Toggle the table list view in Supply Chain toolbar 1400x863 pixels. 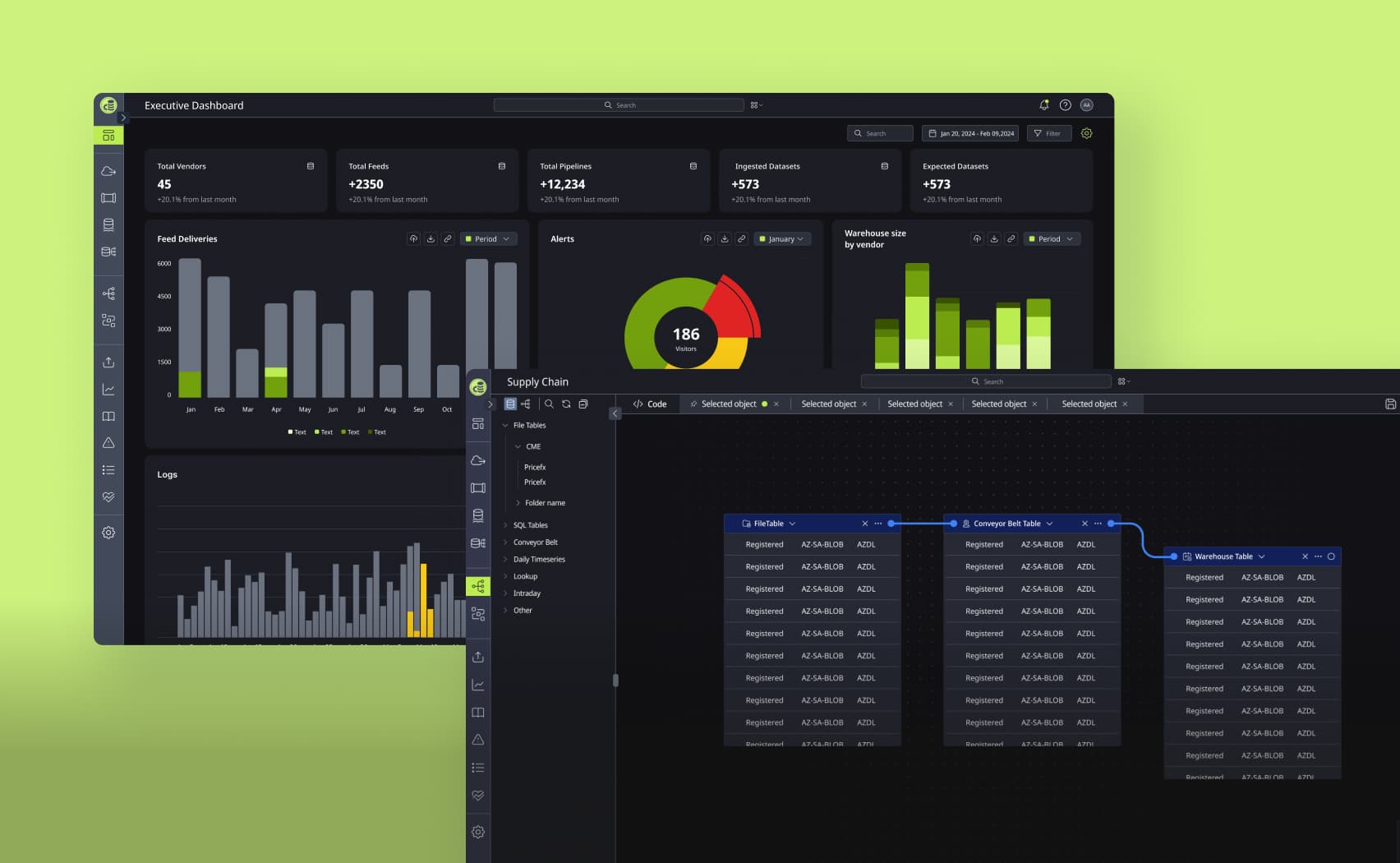[x=510, y=404]
